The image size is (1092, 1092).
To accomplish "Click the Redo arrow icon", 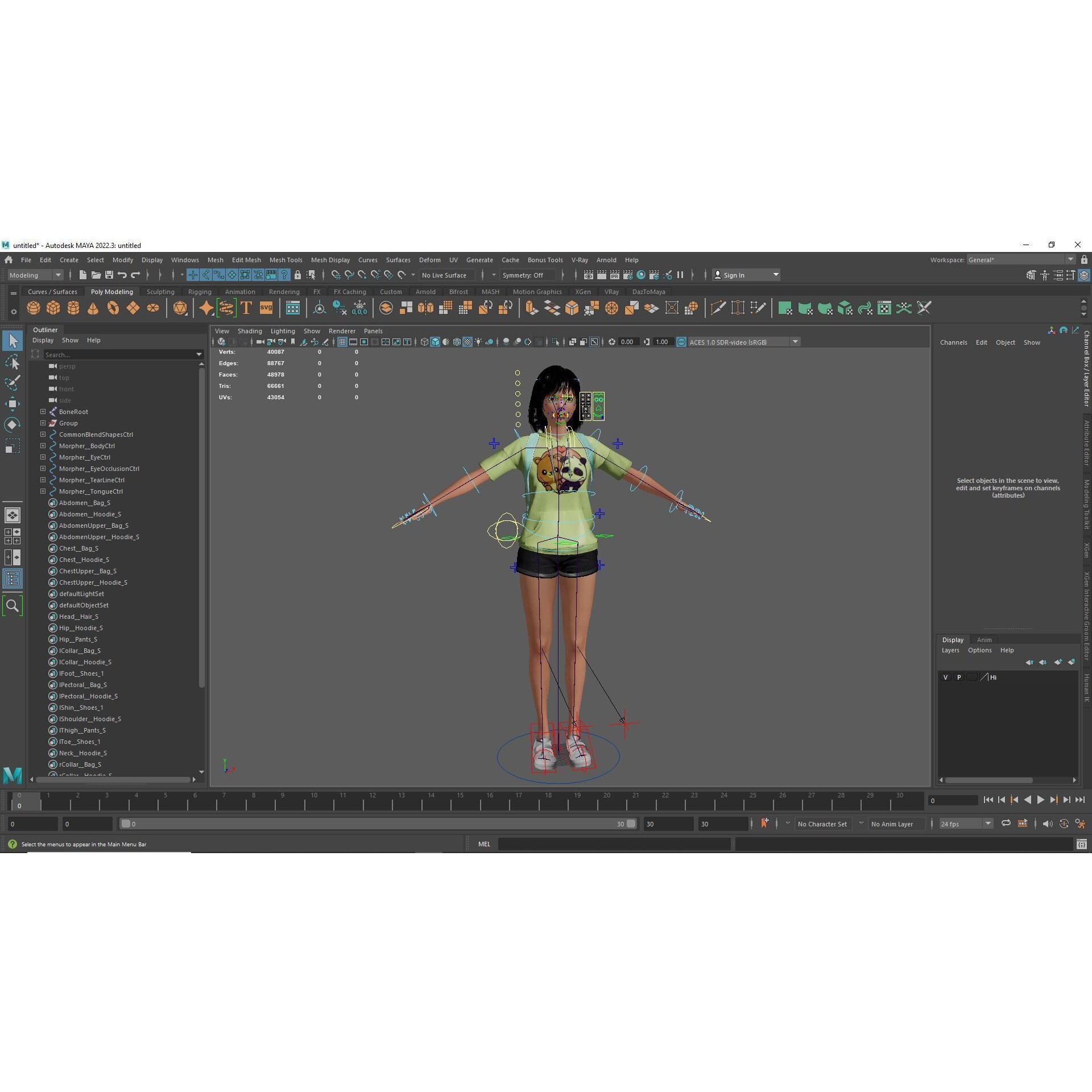I will 135,275.
